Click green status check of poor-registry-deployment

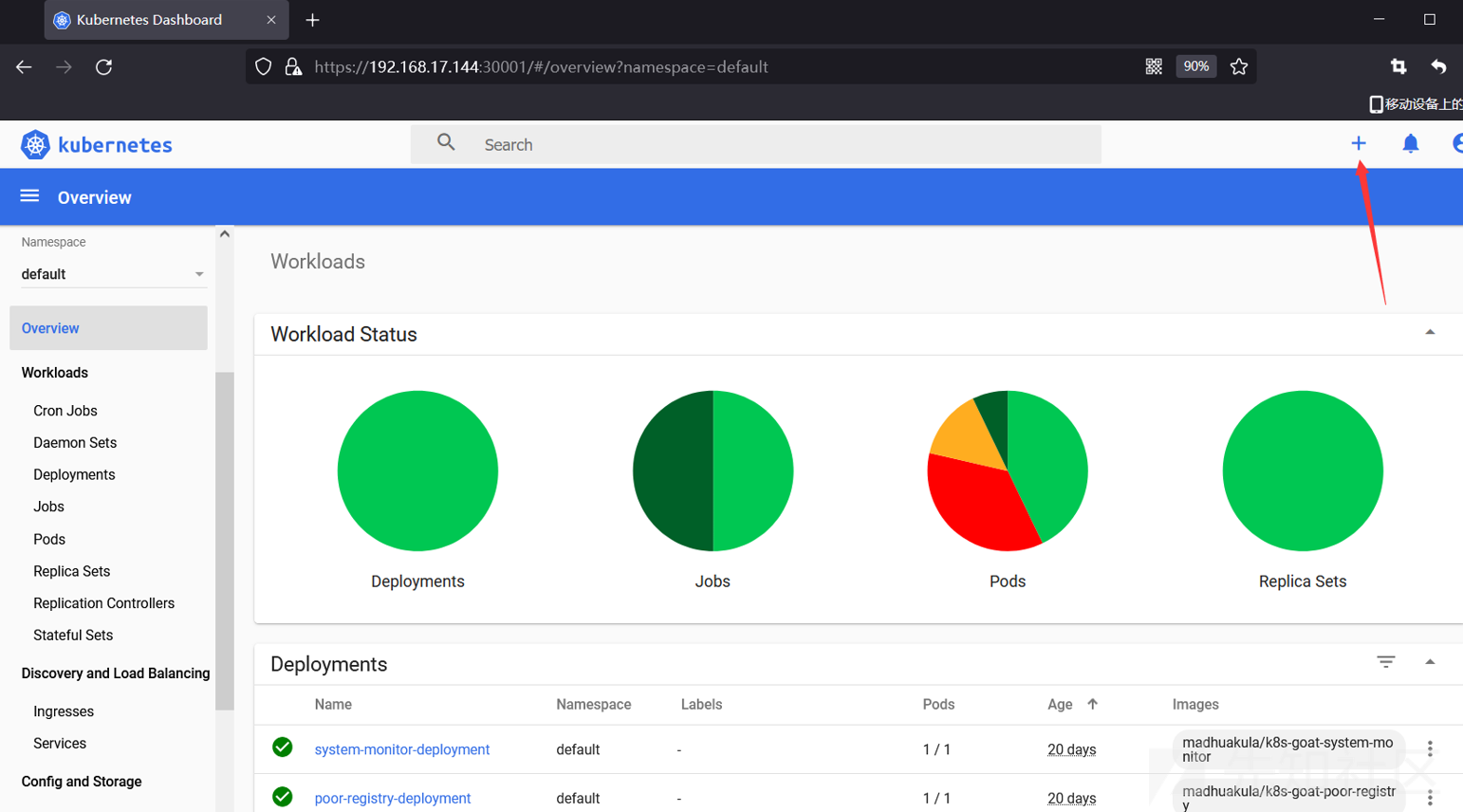[282, 797]
